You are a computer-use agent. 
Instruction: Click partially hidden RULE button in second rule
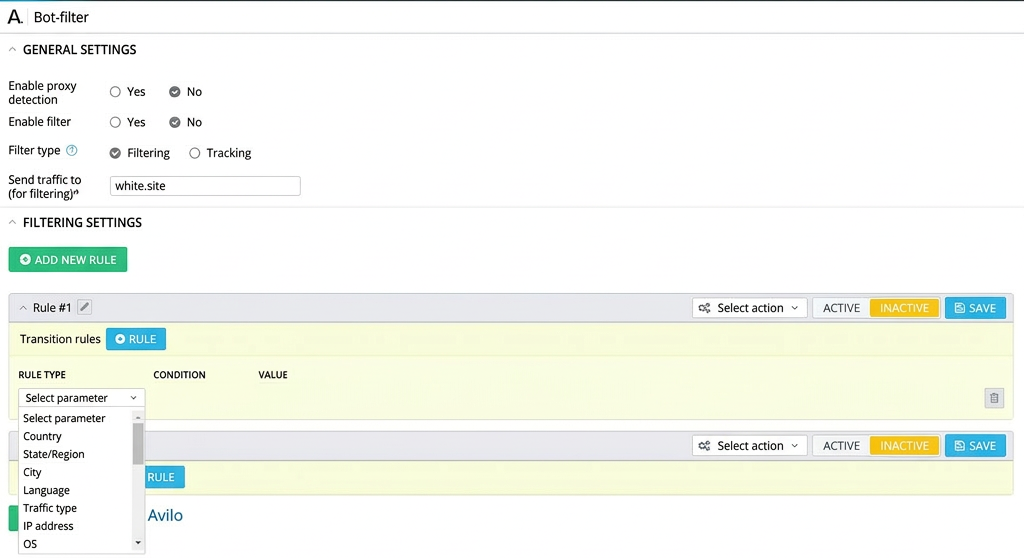pos(165,477)
